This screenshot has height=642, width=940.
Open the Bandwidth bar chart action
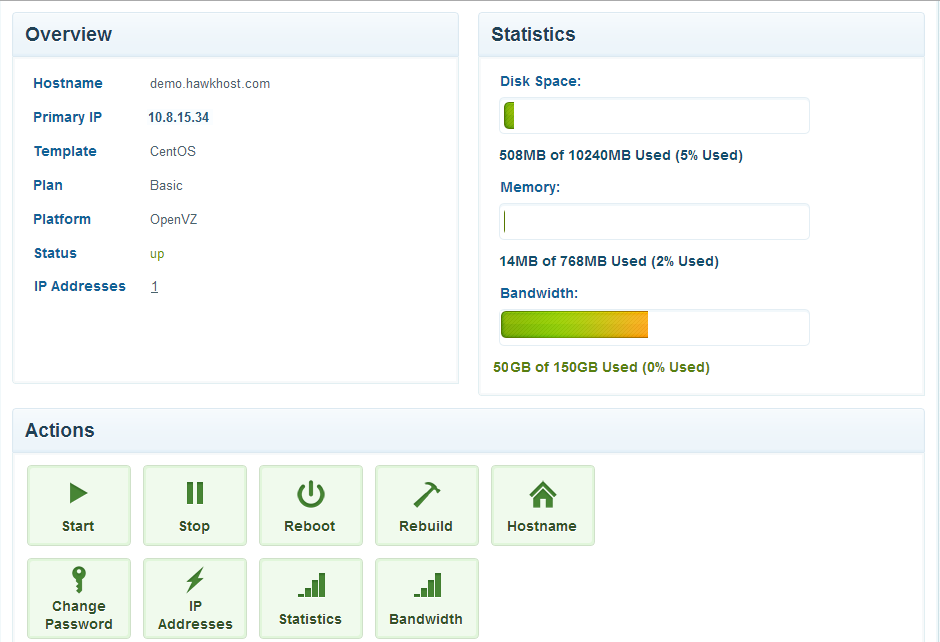click(x=426, y=585)
